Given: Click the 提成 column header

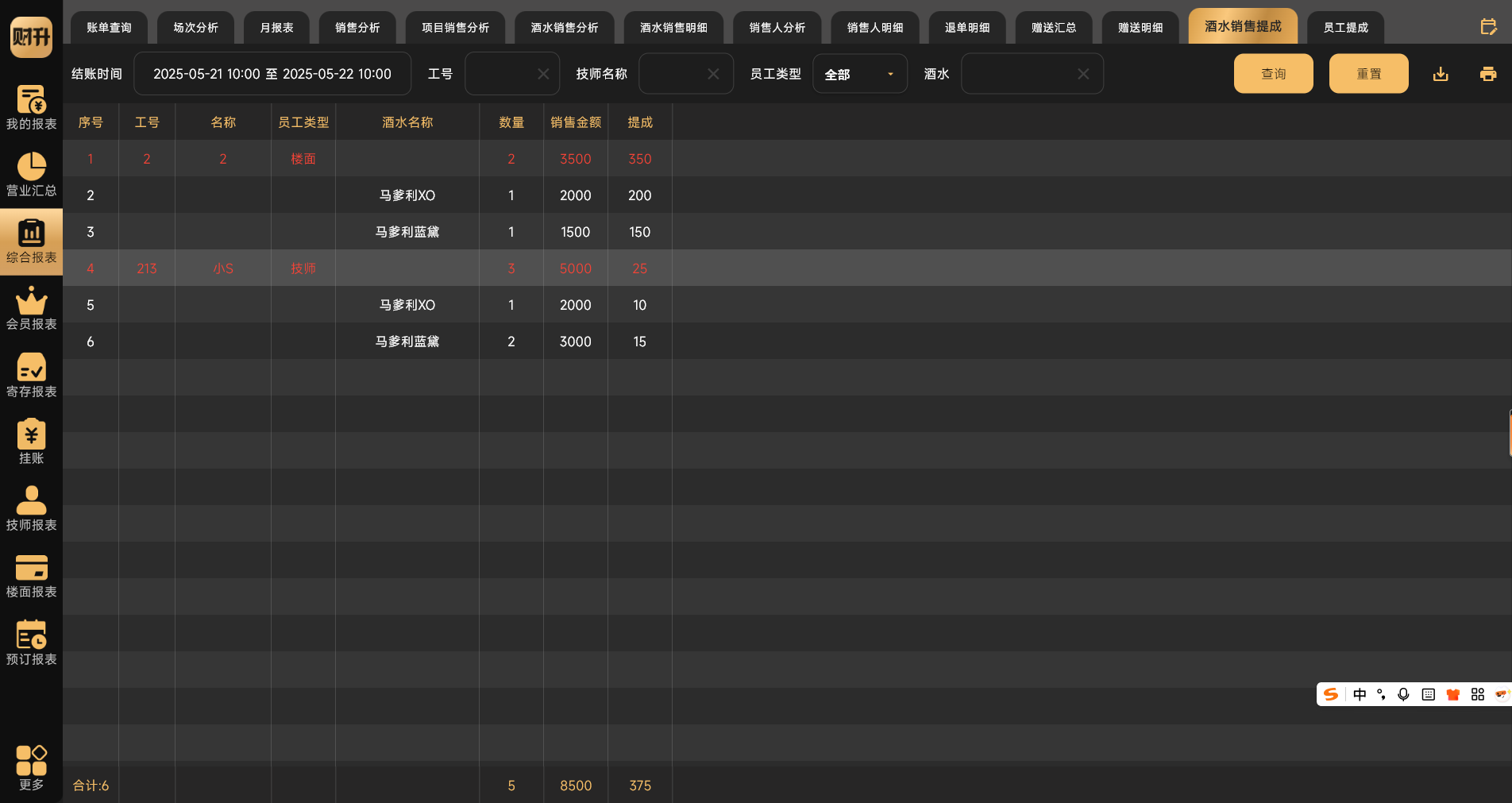Looking at the screenshot, I should (640, 122).
